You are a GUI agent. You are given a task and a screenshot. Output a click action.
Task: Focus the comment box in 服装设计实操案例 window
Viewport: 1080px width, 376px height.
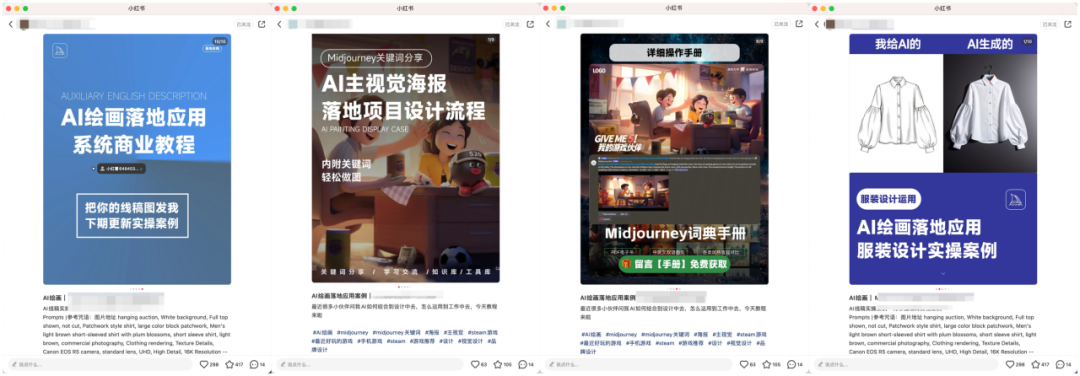[x=907, y=364]
